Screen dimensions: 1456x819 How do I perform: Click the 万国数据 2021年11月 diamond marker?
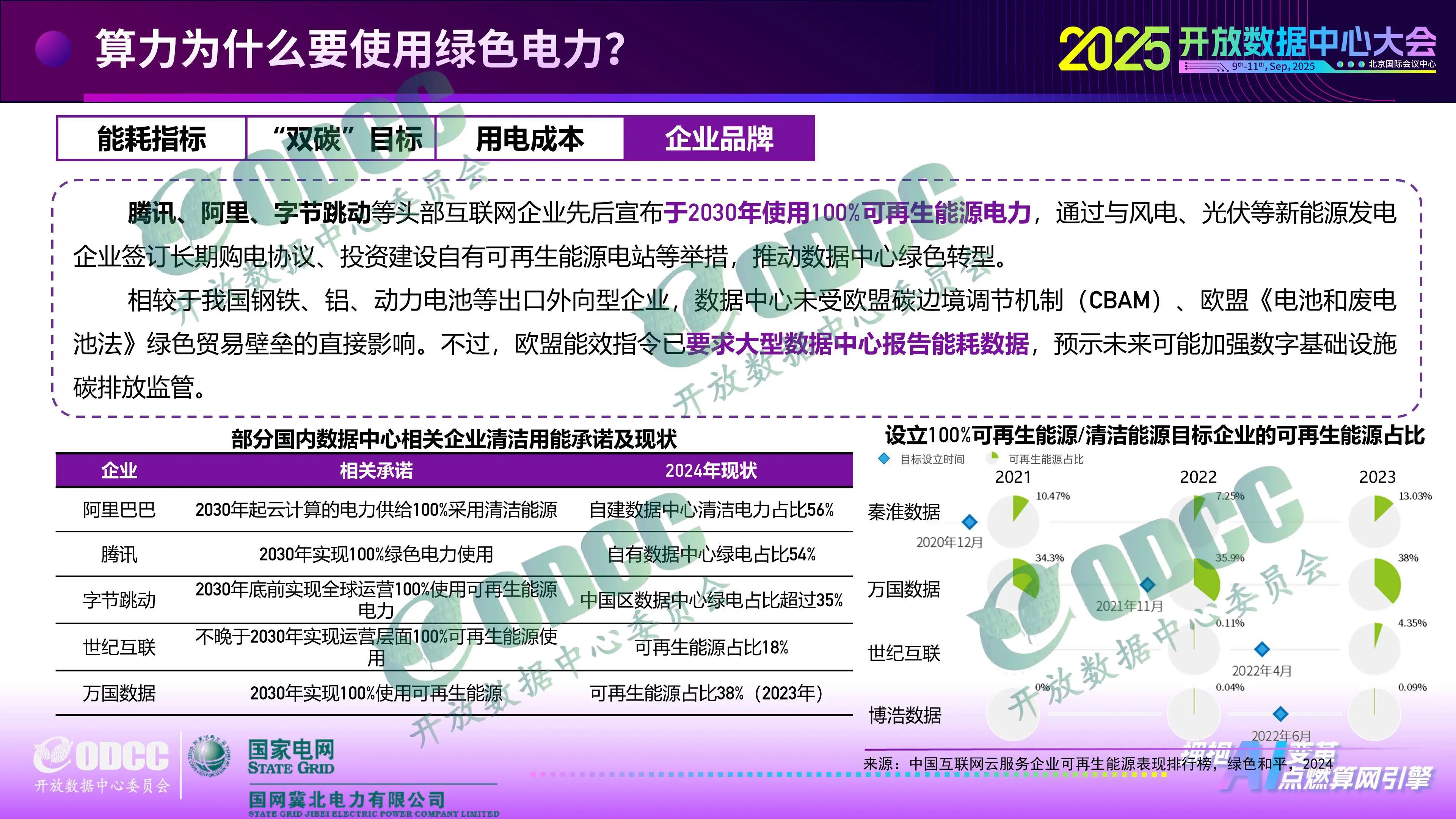point(1147,584)
